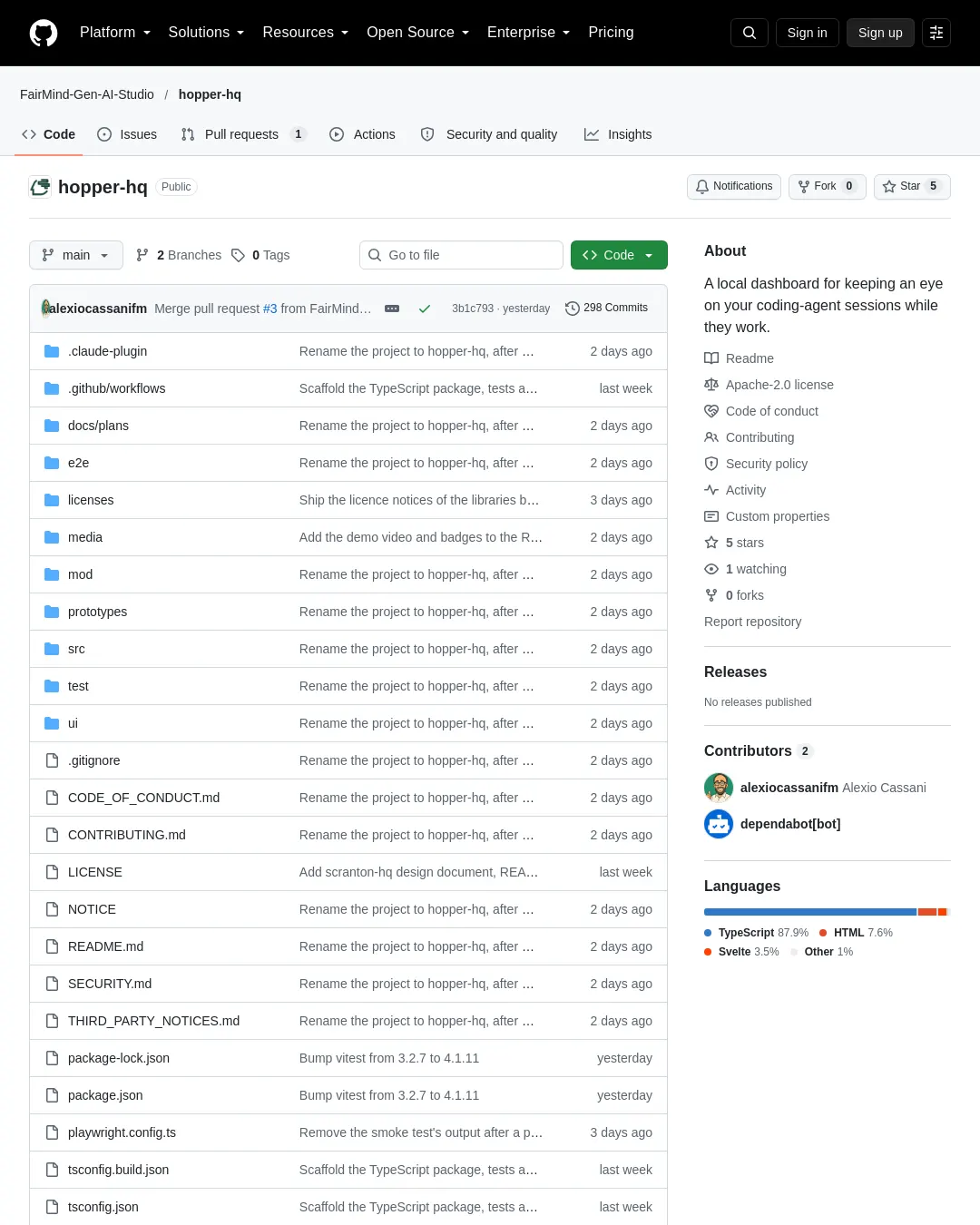Screen dimensions: 980x1225
Task: Open the 0 forks link
Action: coord(734,595)
